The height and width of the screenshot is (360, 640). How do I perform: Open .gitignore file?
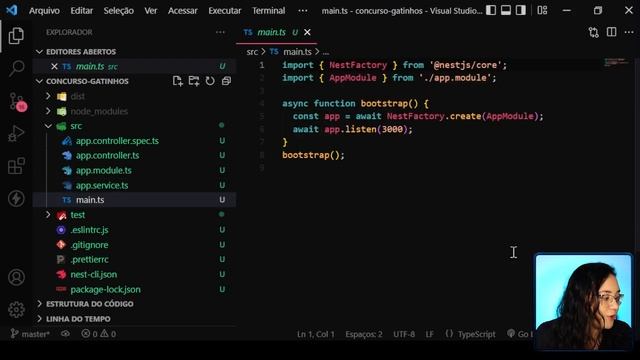click(89, 245)
